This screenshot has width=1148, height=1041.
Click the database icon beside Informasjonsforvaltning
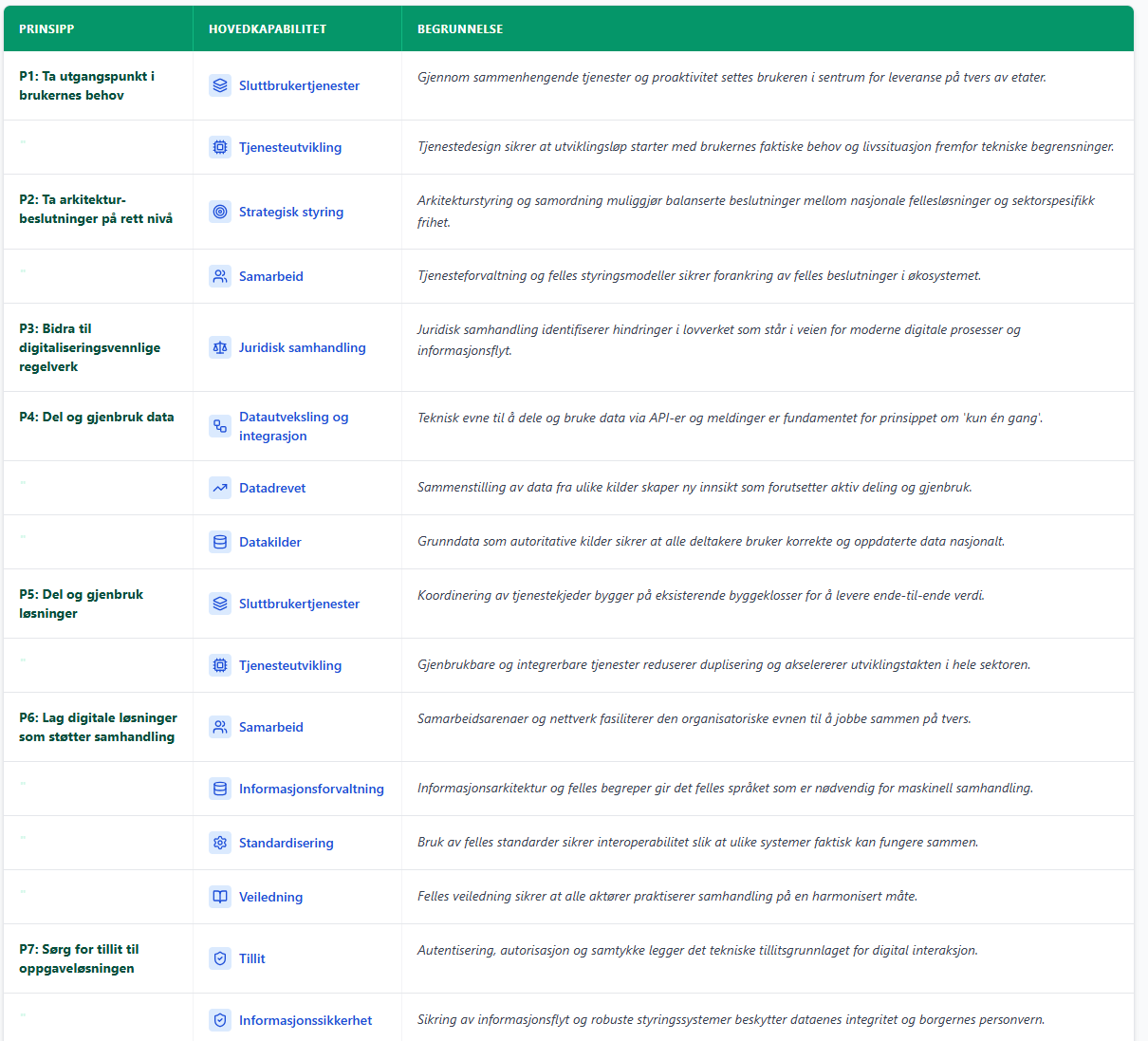pyautogui.click(x=220, y=789)
